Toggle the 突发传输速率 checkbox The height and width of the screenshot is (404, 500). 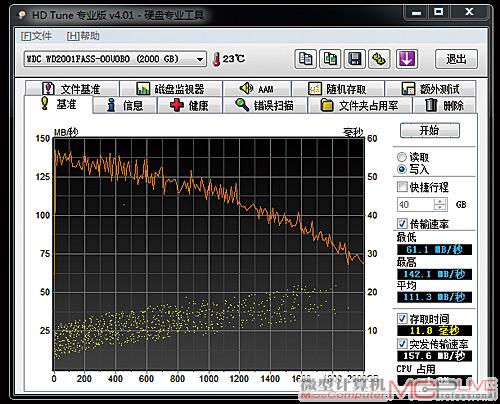click(402, 343)
